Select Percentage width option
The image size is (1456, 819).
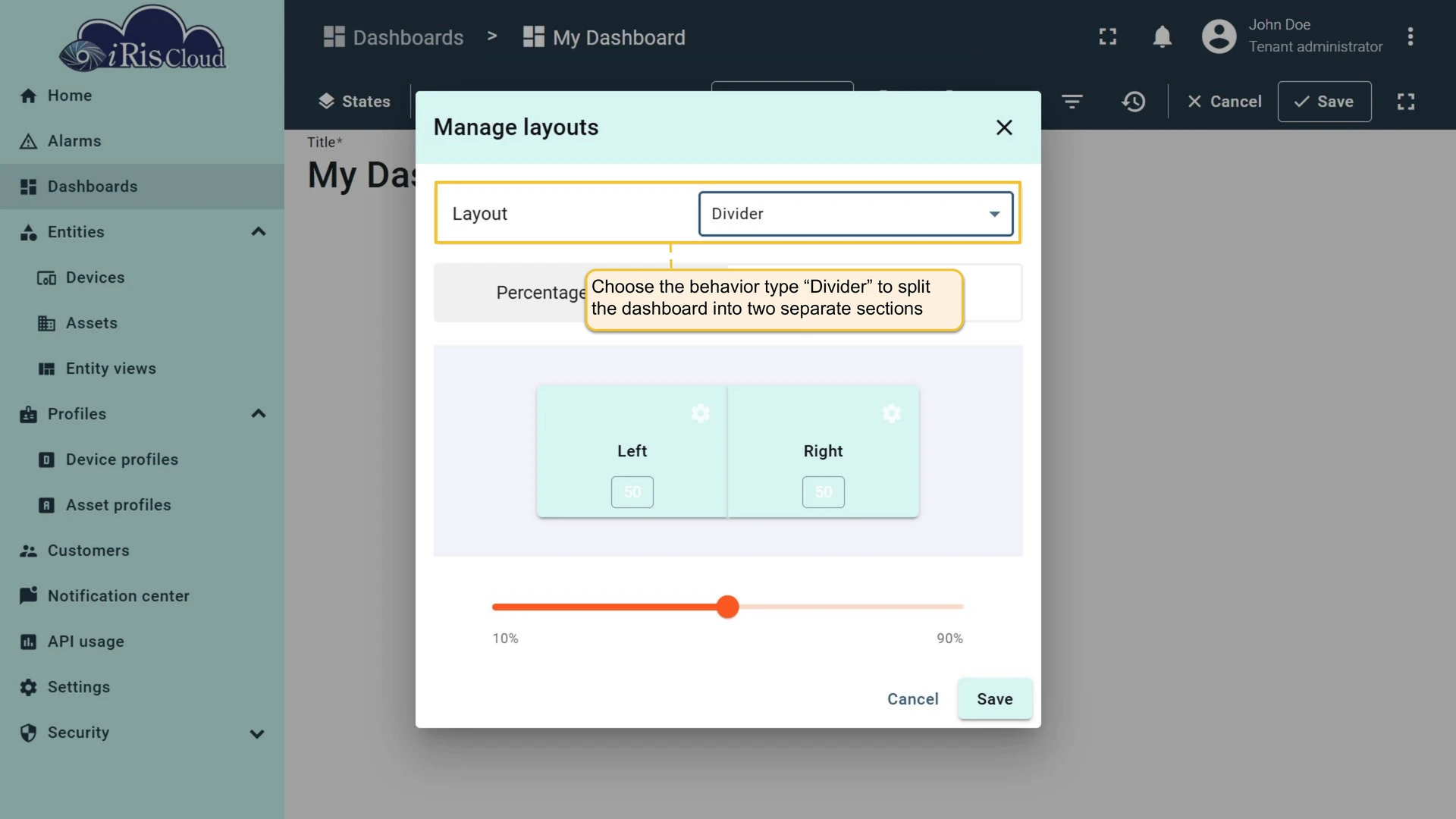point(541,293)
